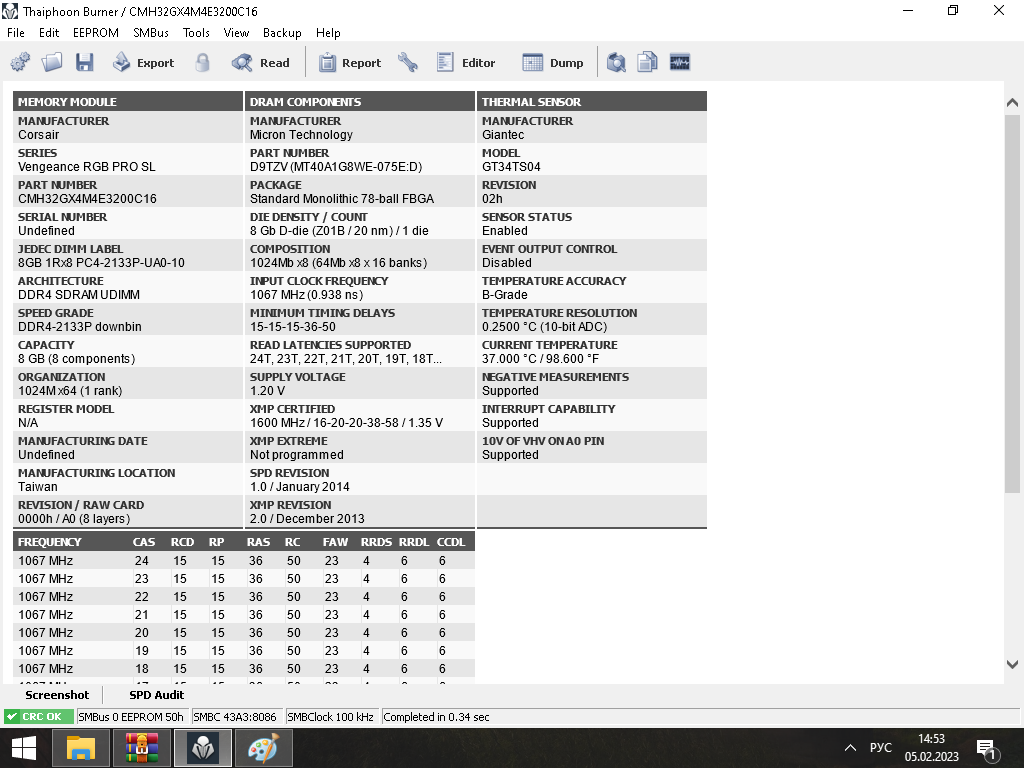The height and width of the screenshot is (768, 1024).
Task: Open Report from the toolbar
Action: click(x=349, y=62)
